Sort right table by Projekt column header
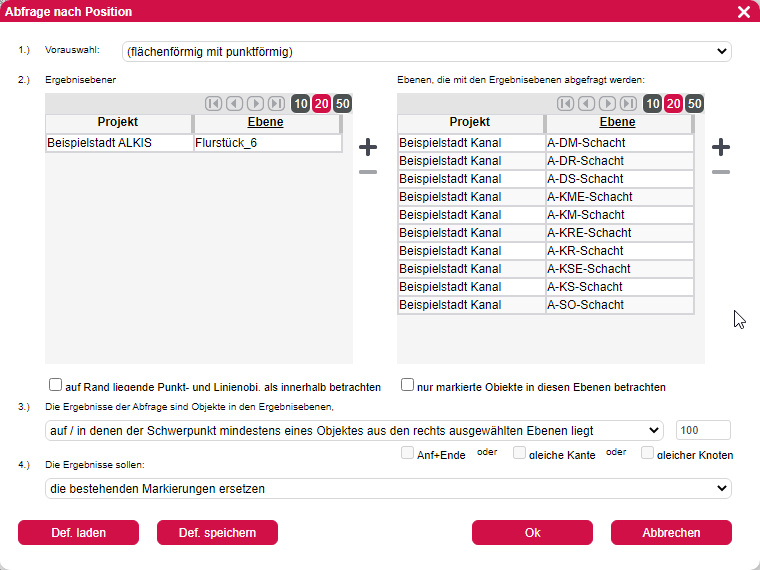This screenshot has width=760, height=570. (x=470, y=123)
